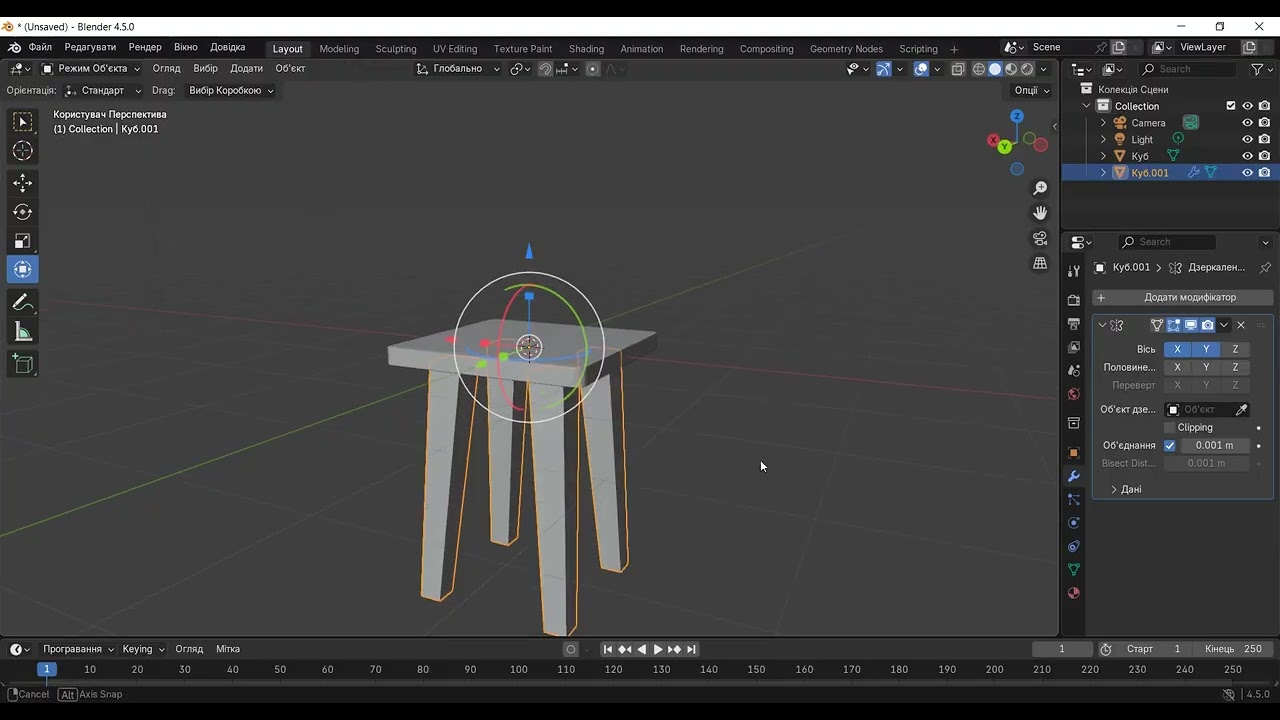This screenshot has height=720, width=1280.
Task: Expand the Camera tree item
Action: coord(1104,123)
